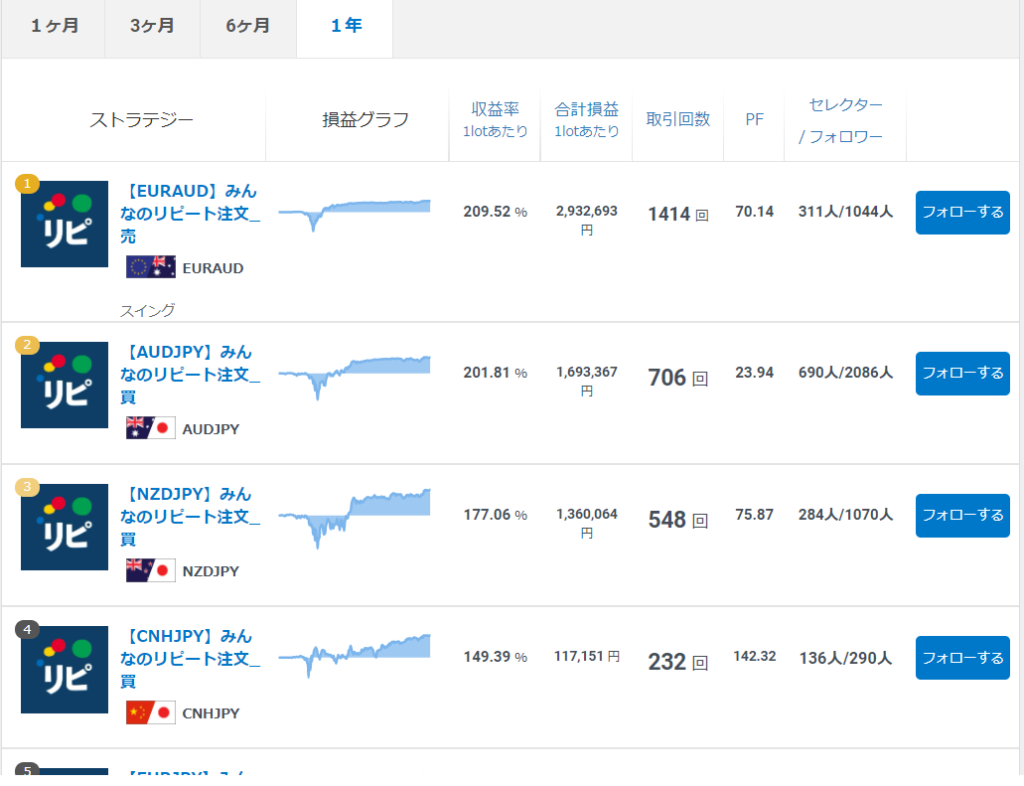Click the AUDJPY currency flag icon
Image resolution: width=1024 pixels, height=786 pixels.
click(x=151, y=428)
